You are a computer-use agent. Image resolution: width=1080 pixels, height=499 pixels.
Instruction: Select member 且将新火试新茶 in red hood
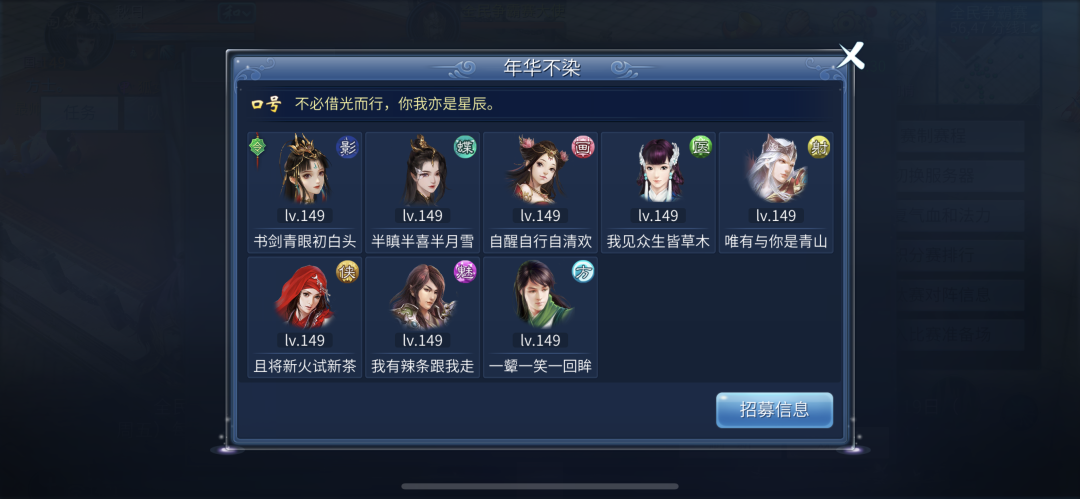(304, 296)
